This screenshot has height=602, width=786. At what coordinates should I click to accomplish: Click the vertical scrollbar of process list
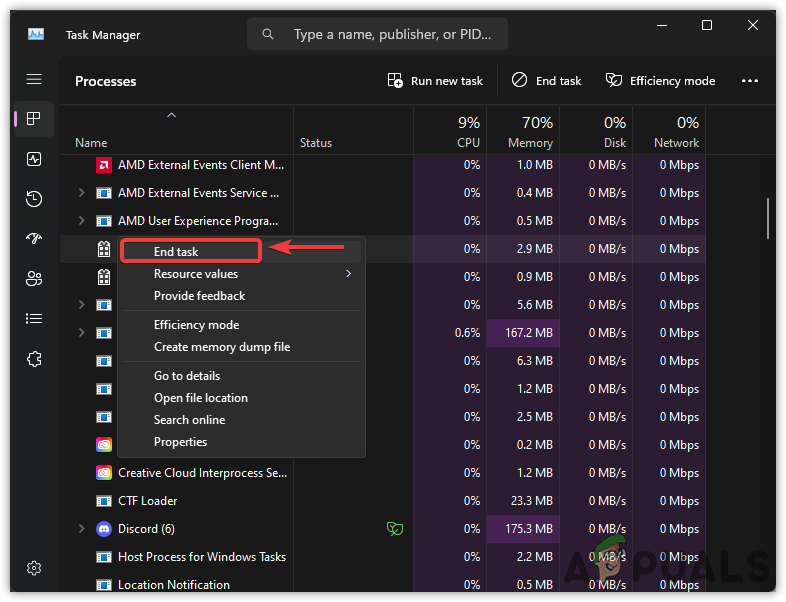768,220
